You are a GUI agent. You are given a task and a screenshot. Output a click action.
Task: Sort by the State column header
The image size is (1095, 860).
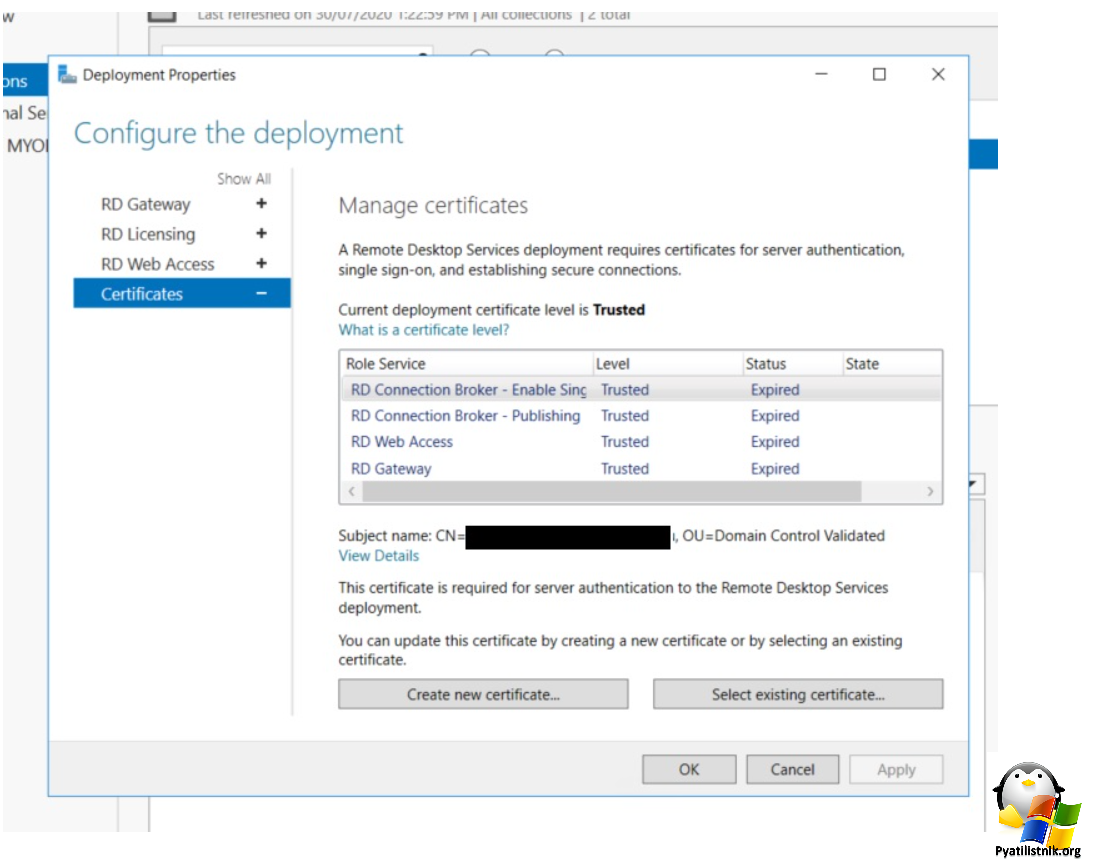click(892, 363)
